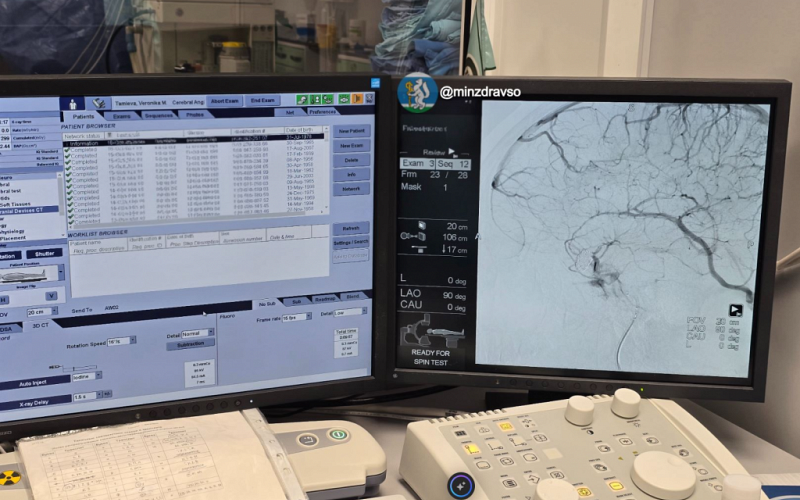Click the V image flip button
Viewport: 800px width, 500px height.
(x=51, y=296)
